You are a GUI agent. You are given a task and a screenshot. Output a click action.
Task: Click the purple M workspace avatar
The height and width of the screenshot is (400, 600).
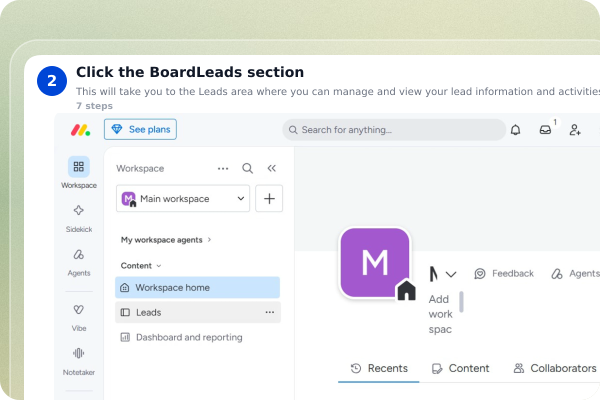[375, 263]
